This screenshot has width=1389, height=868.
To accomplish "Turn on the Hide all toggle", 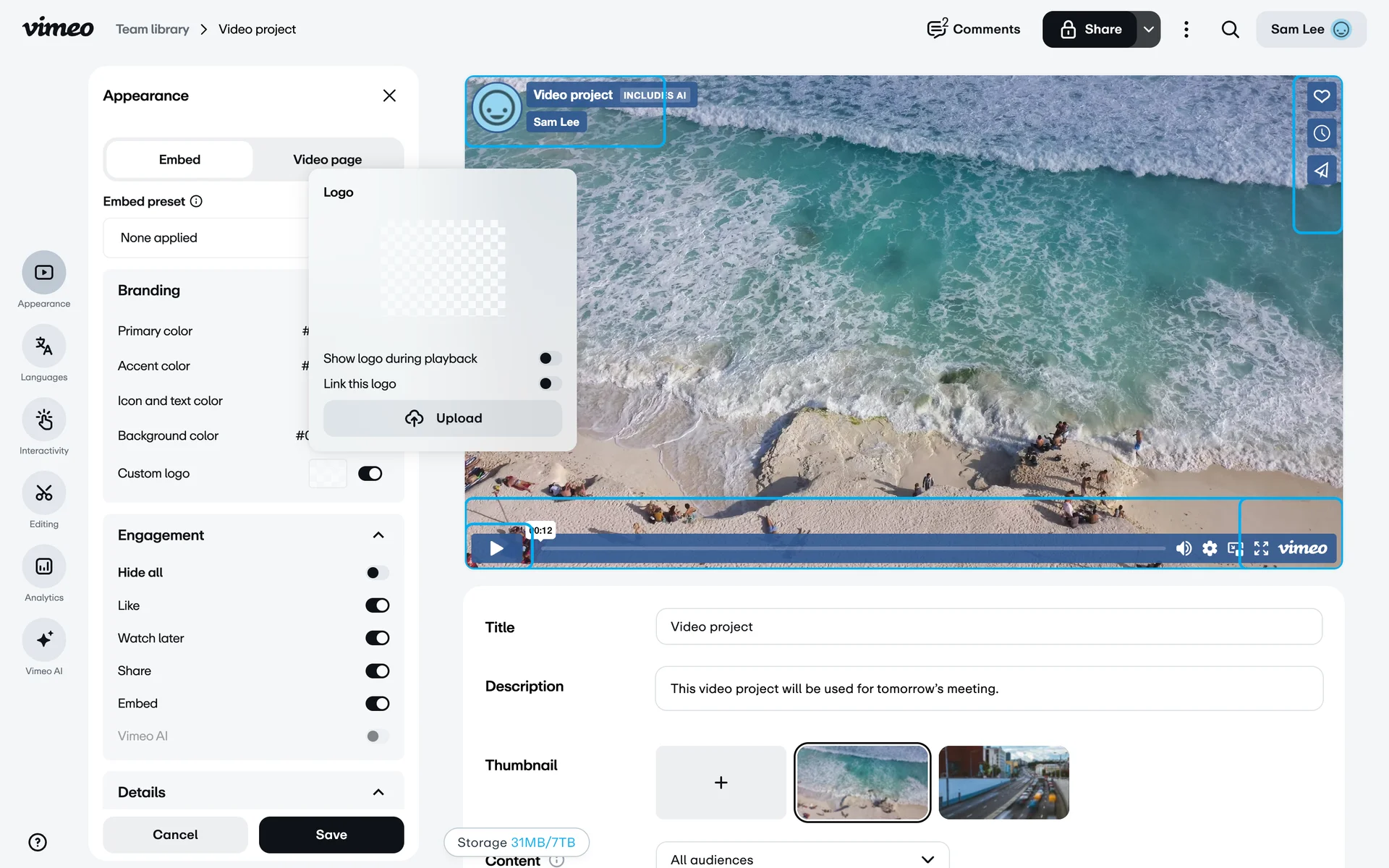I will click(x=377, y=573).
